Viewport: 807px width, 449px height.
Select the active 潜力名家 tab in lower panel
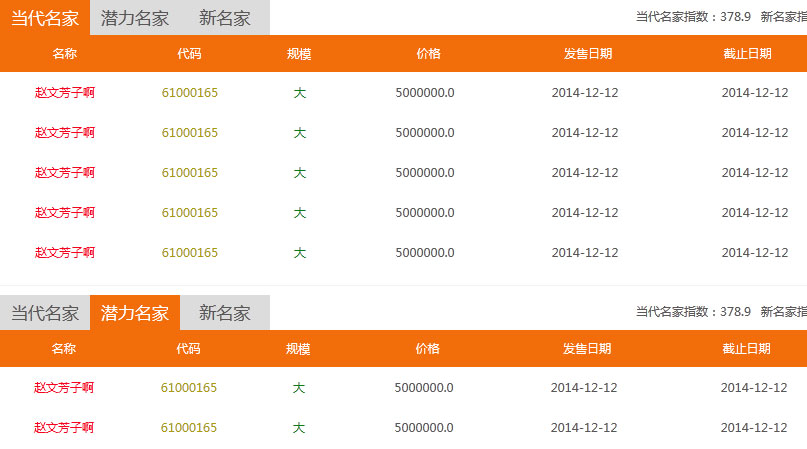click(135, 313)
